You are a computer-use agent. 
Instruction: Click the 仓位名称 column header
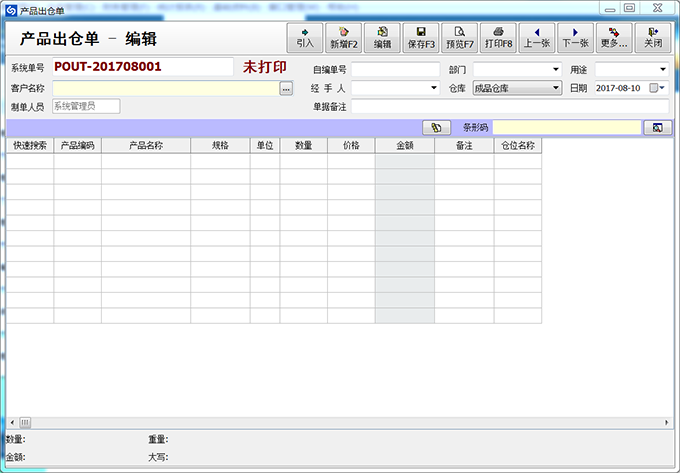pos(518,146)
